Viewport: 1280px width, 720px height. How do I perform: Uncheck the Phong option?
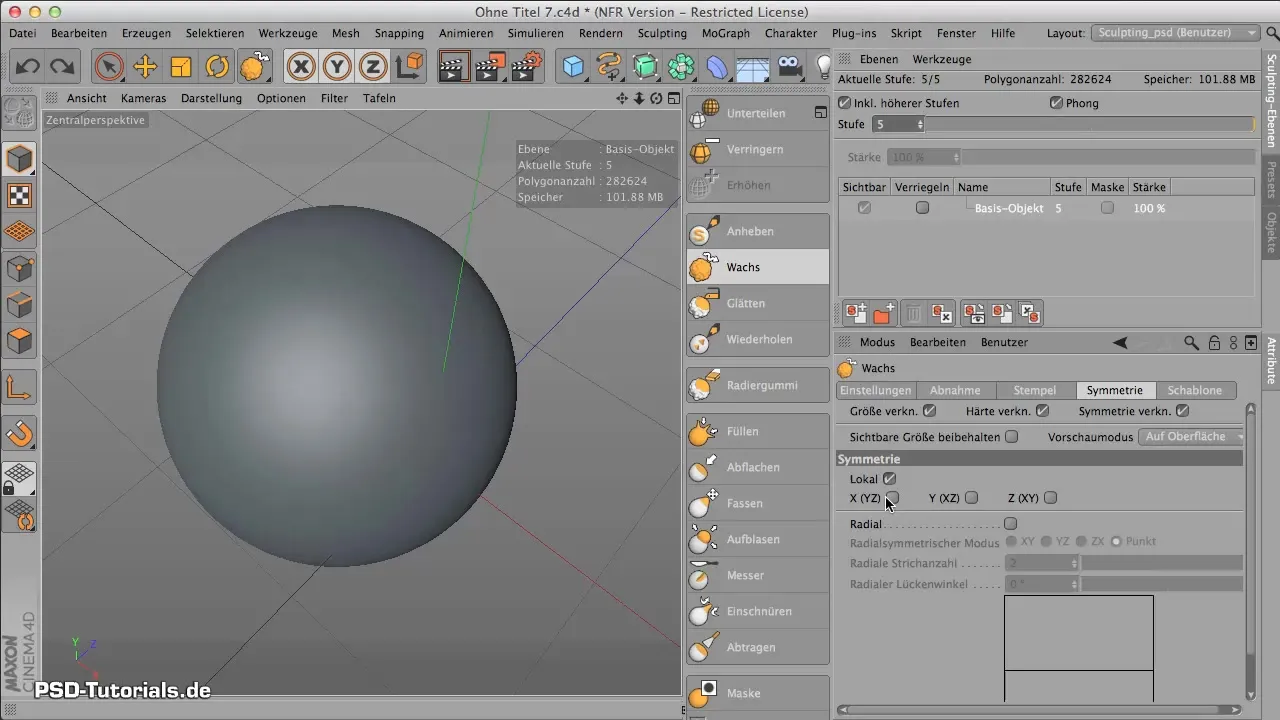1056,103
